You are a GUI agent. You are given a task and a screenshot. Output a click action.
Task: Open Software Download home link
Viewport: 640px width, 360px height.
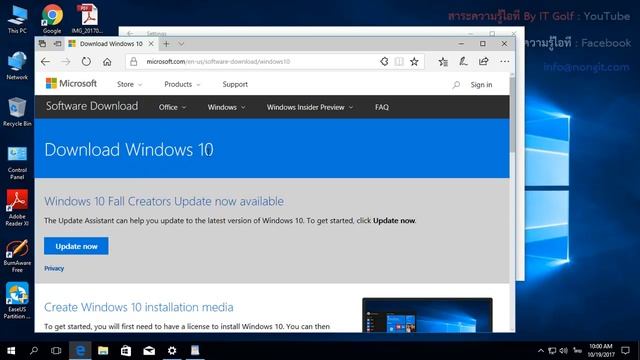coord(92,106)
